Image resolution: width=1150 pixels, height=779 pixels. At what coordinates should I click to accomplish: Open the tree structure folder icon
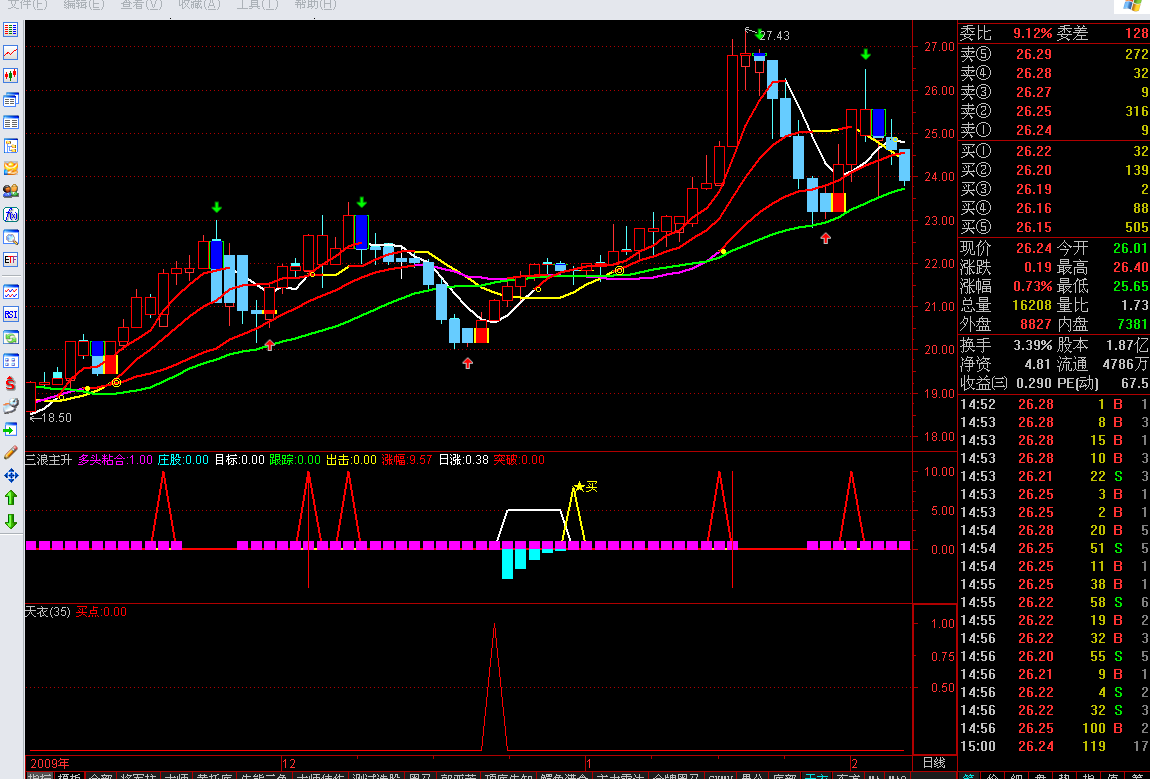(10, 145)
